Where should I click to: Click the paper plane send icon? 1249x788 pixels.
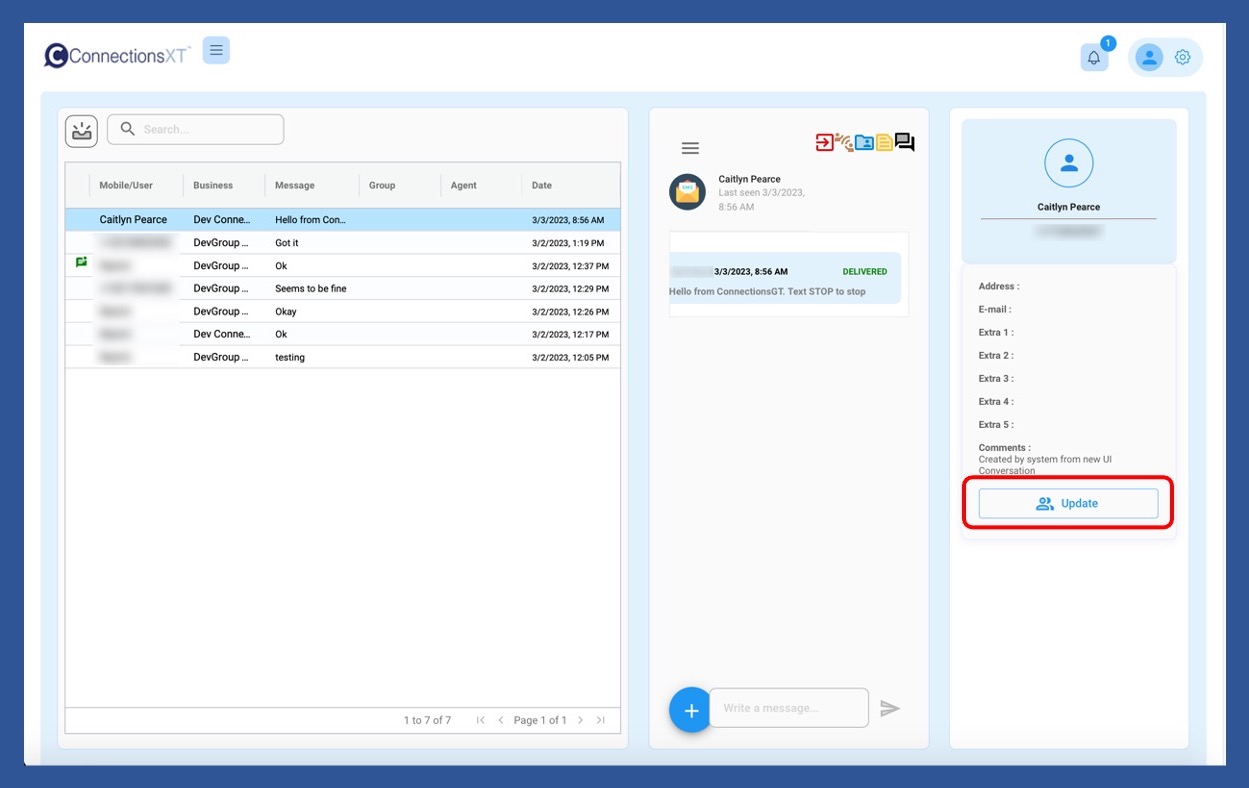(x=890, y=709)
